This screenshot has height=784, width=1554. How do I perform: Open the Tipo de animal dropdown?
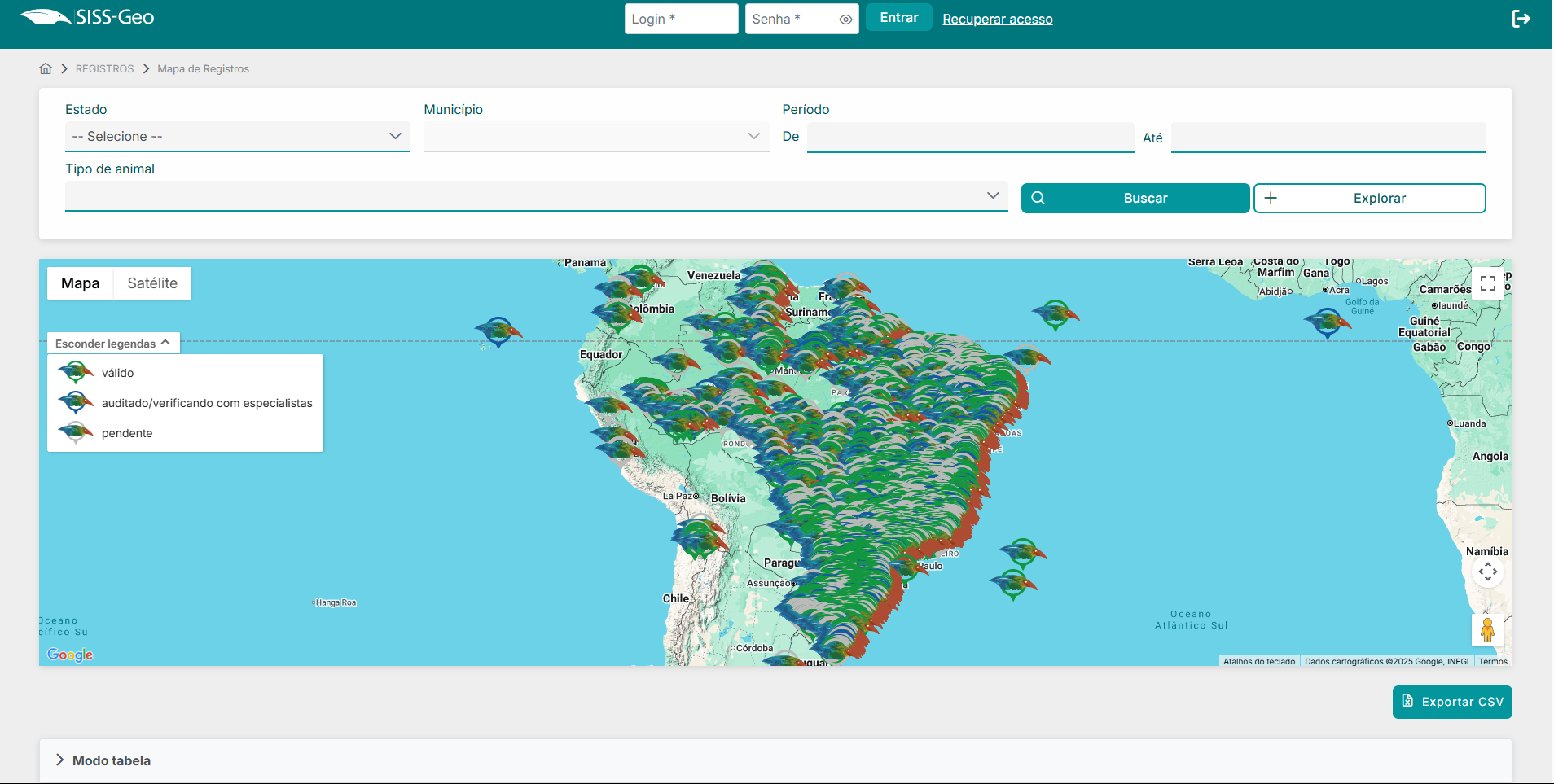(536, 196)
